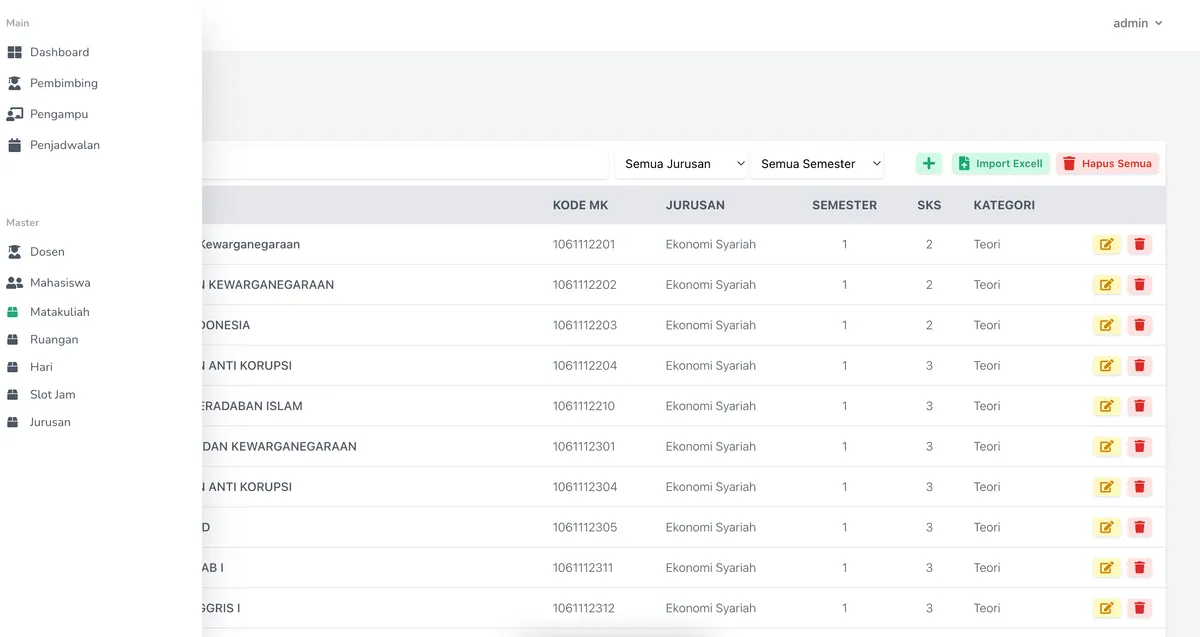This screenshot has width=1200, height=637.
Task: Click the SKS column header
Action: pos(929,205)
